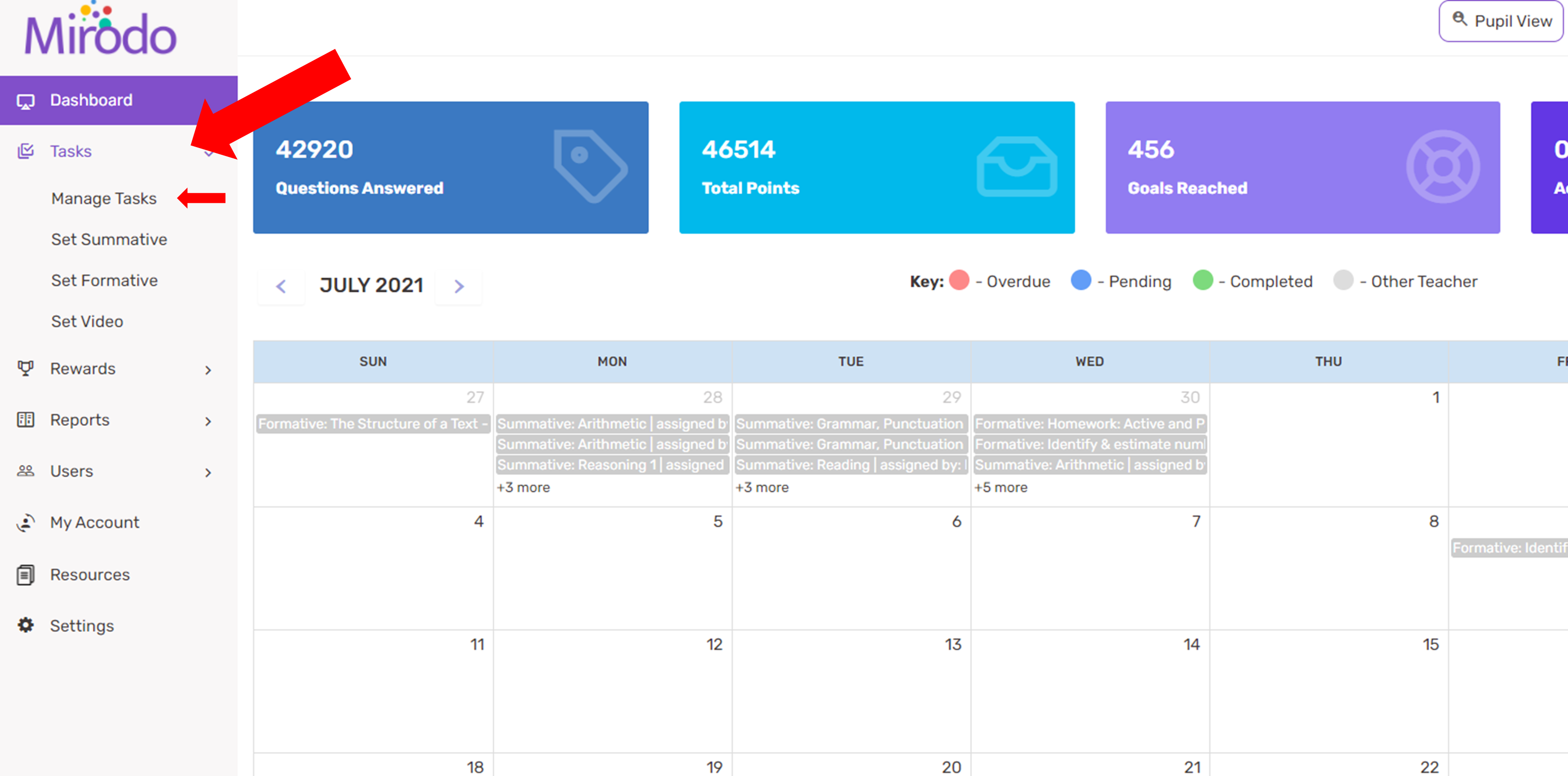Click the grey Other Teacher key swatch

(1344, 280)
